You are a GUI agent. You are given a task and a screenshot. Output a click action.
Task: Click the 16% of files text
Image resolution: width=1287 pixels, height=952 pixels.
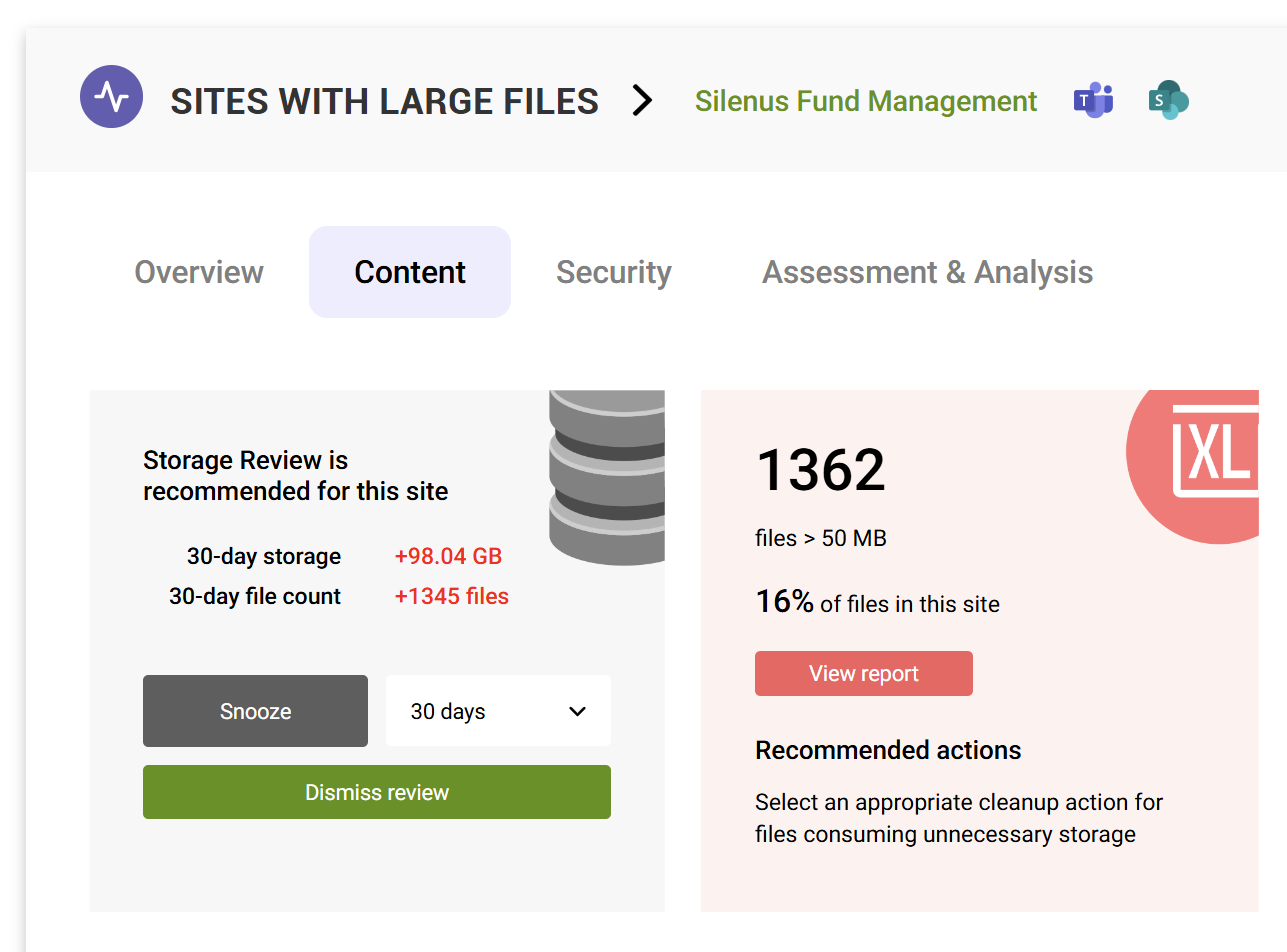[x=877, y=603]
